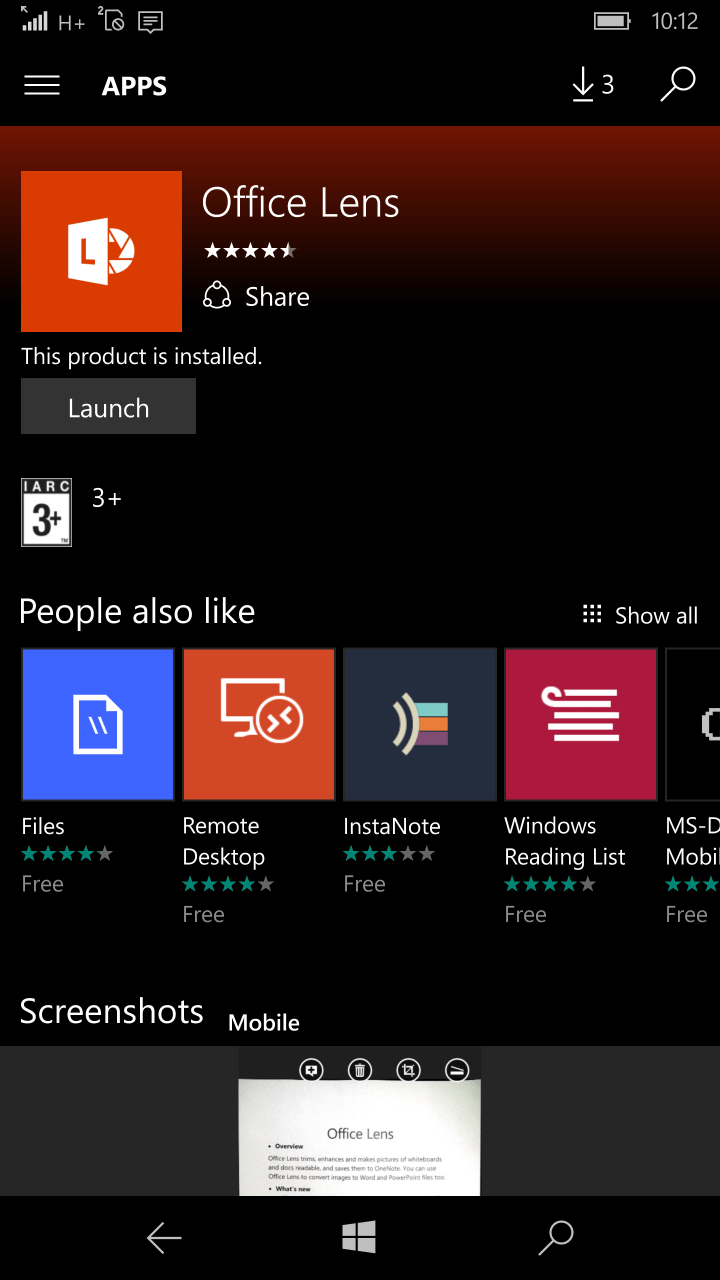
Task: Open the hamburger navigation menu
Action: 42,86
